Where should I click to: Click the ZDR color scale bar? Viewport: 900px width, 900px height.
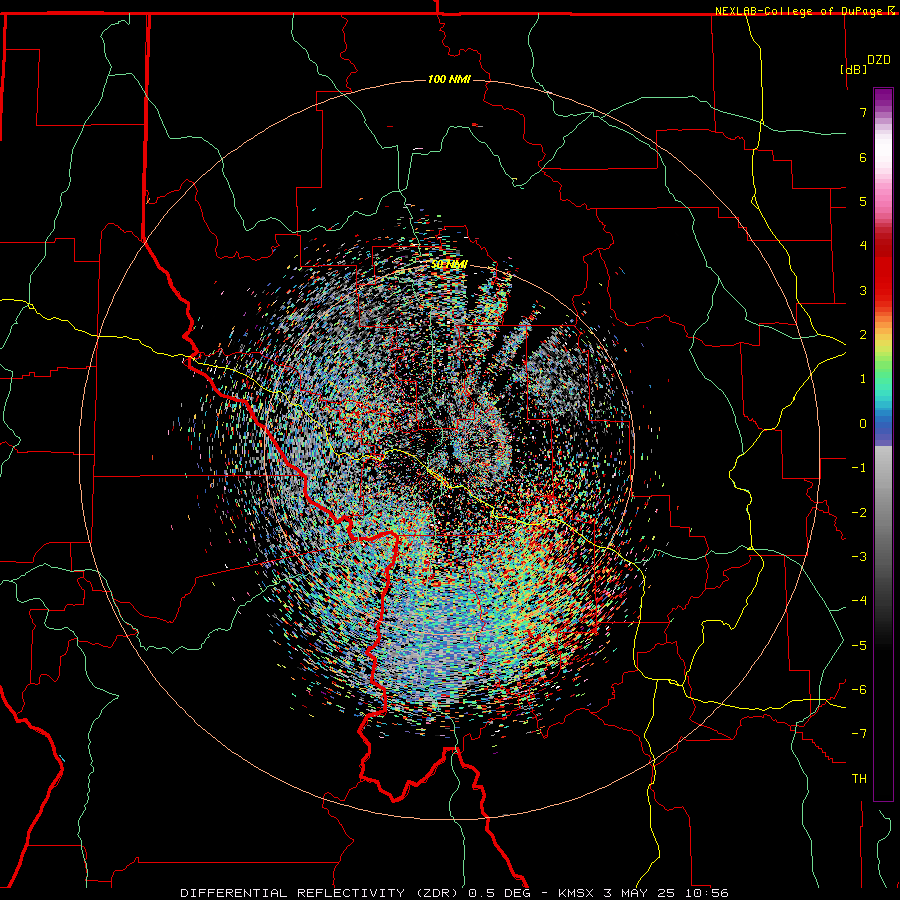pos(883,444)
